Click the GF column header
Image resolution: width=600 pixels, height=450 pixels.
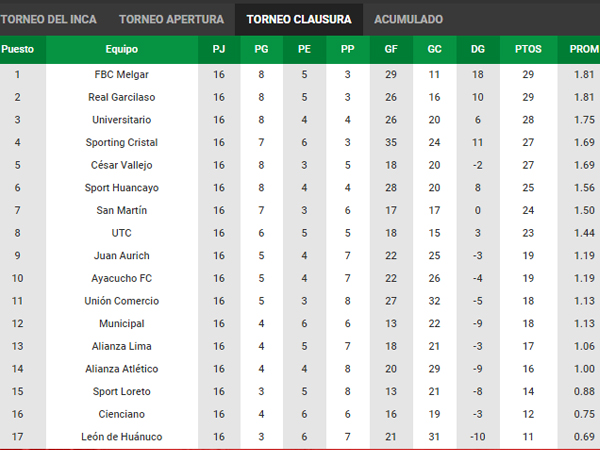[391, 49]
